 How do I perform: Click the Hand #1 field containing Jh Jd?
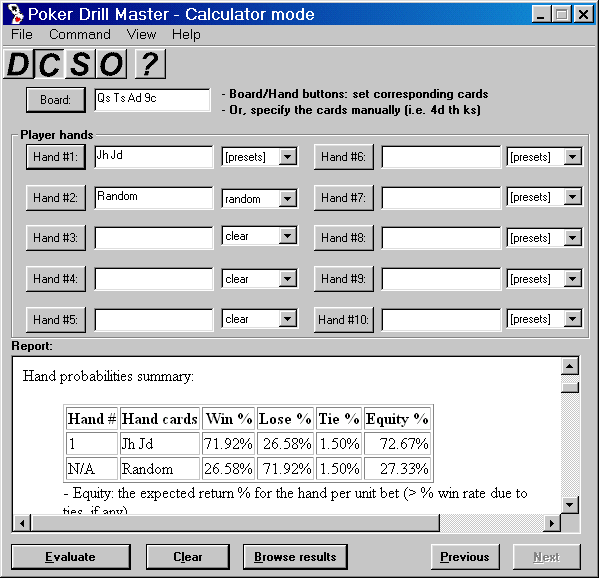coord(154,157)
